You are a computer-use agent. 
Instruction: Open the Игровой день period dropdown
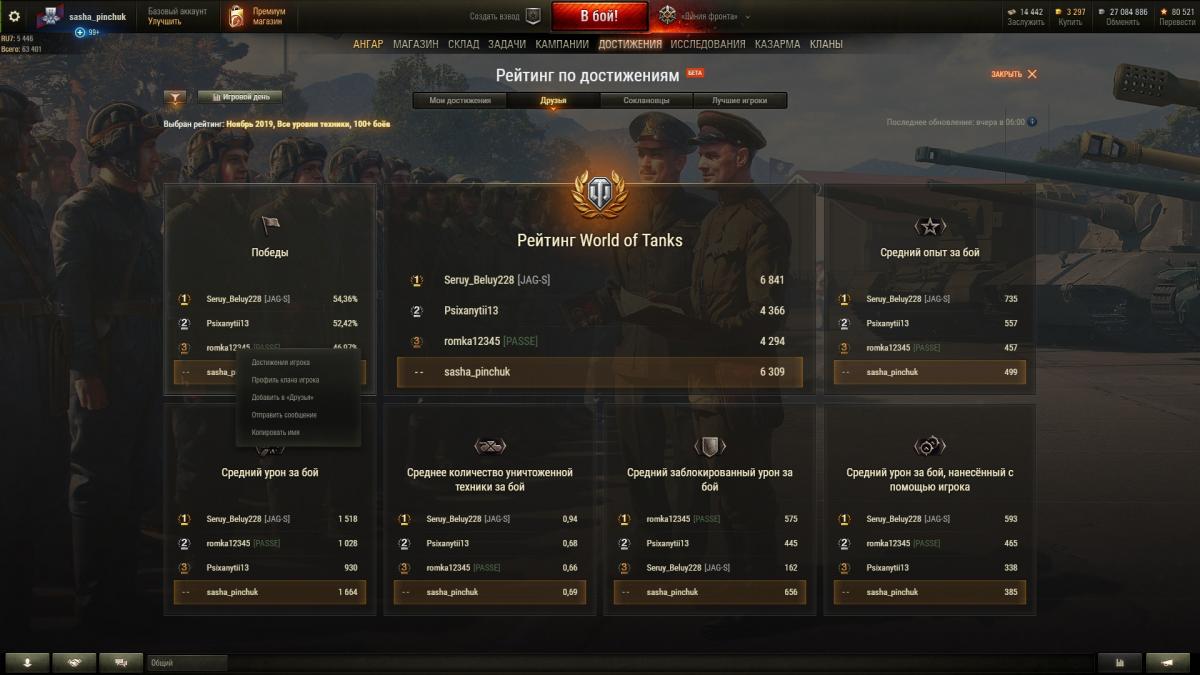tap(240, 97)
